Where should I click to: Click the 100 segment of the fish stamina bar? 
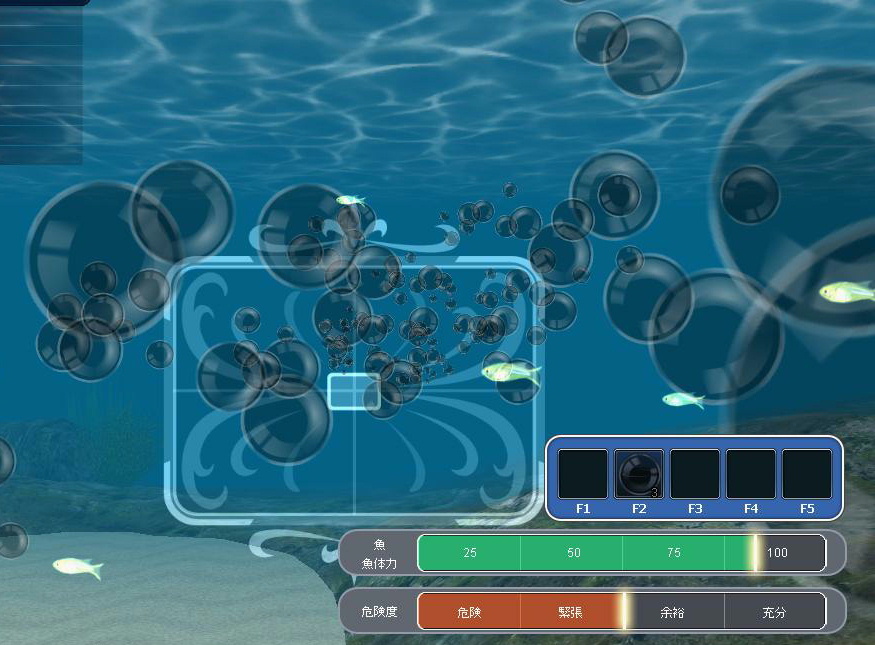click(x=777, y=553)
